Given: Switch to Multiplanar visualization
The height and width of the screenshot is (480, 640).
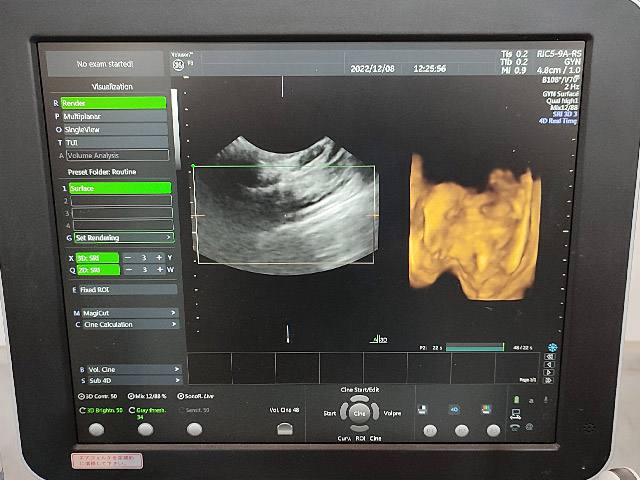Looking at the screenshot, I should point(114,116).
